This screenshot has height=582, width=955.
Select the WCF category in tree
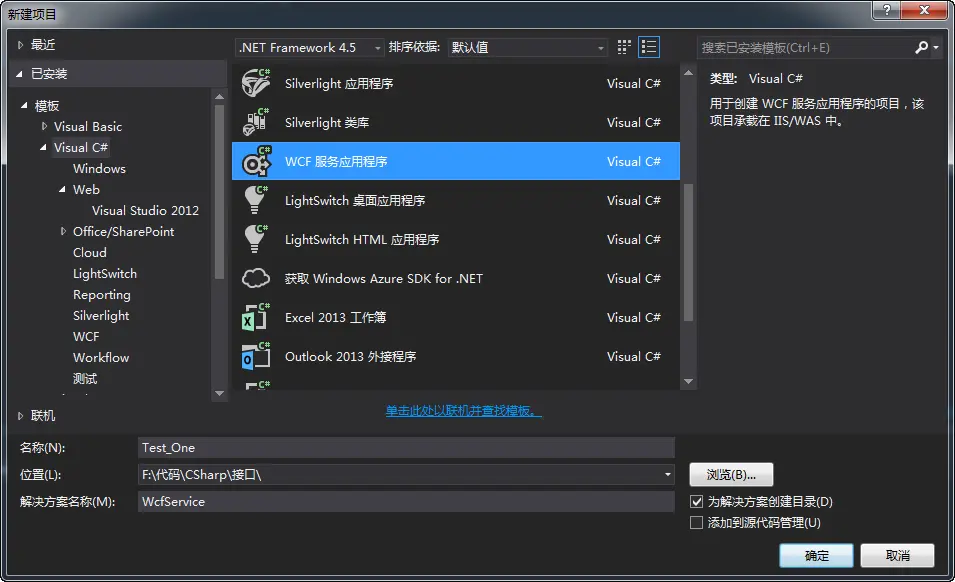(x=86, y=337)
